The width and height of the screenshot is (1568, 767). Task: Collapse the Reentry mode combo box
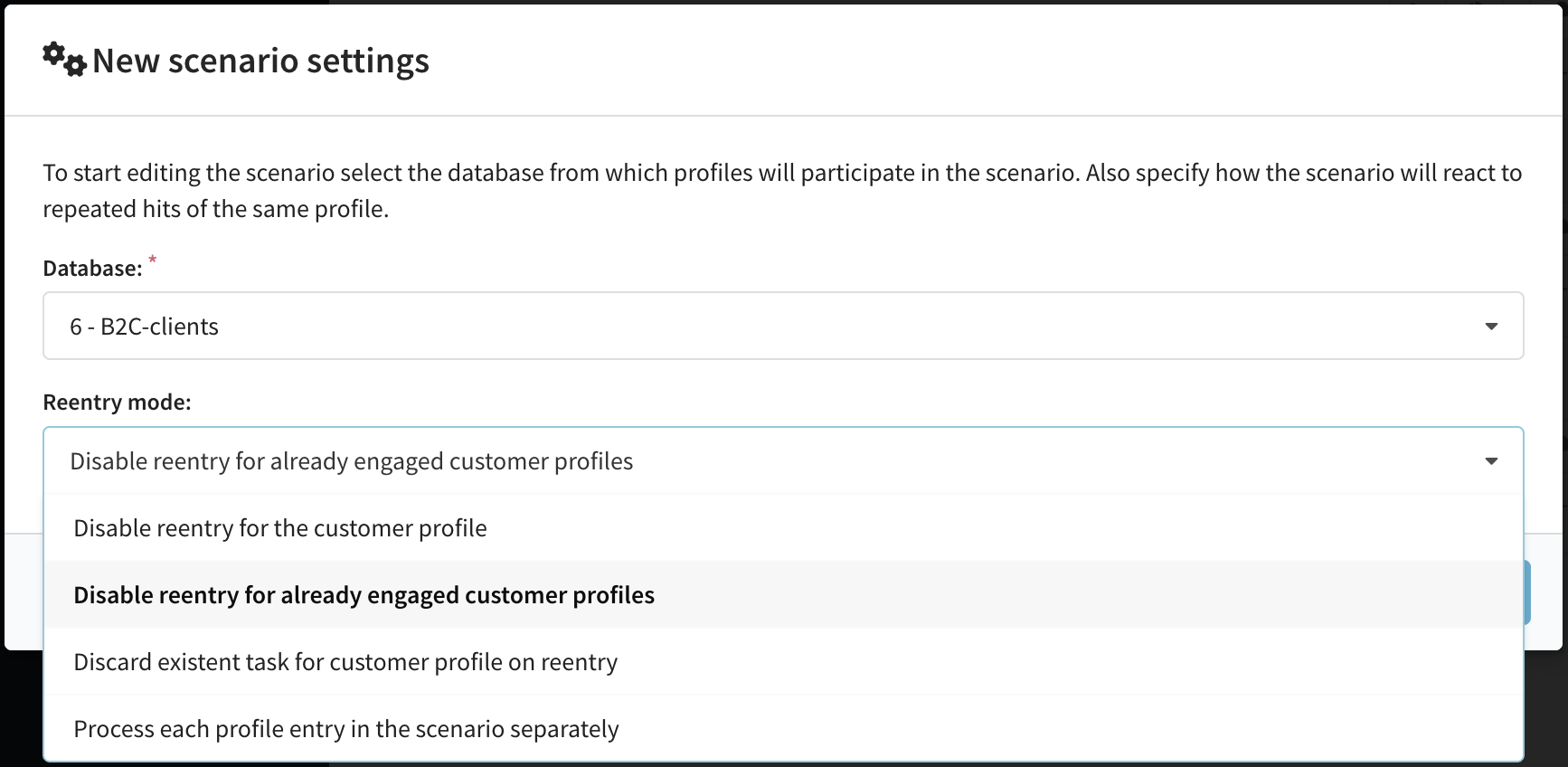click(783, 461)
